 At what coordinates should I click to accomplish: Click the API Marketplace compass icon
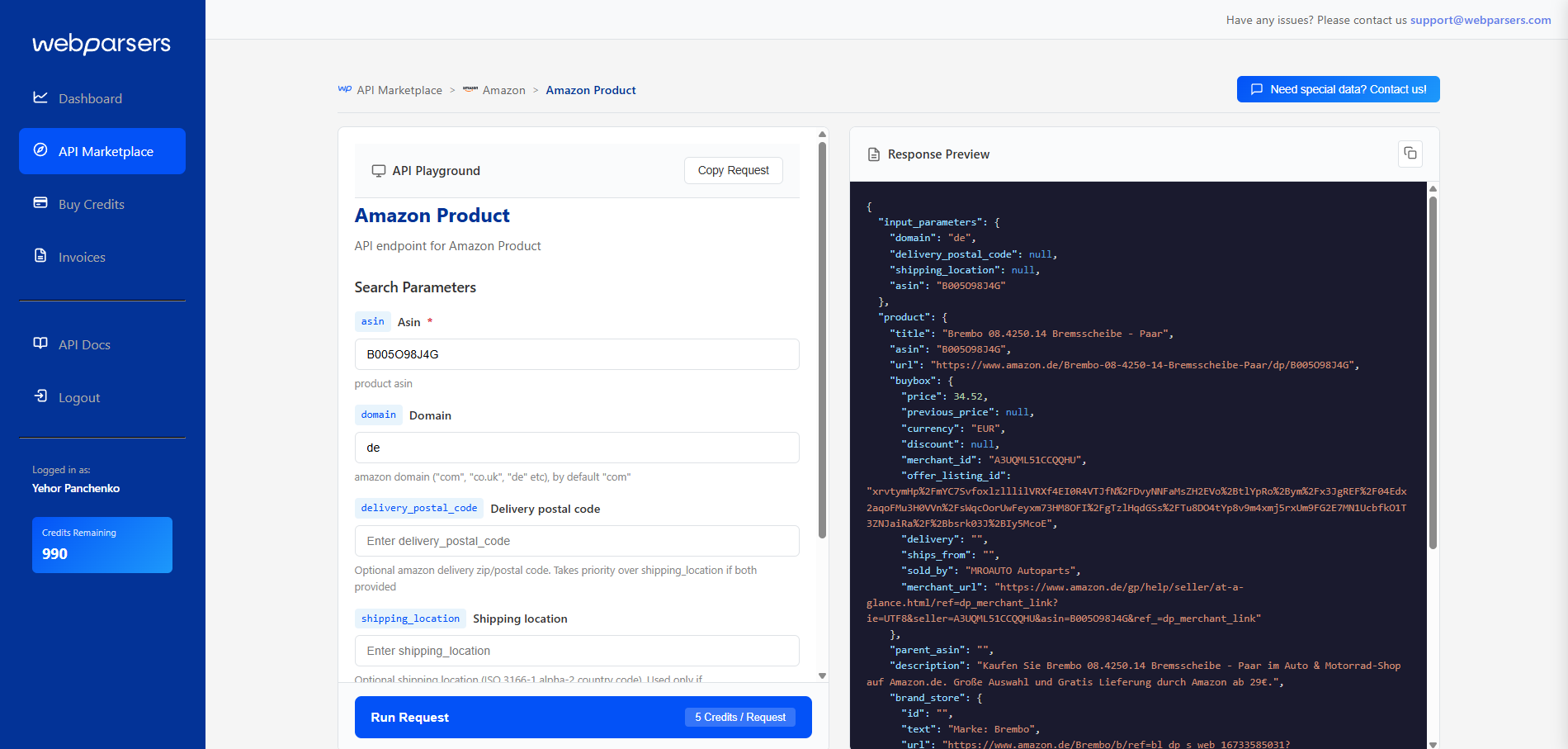pos(40,150)
